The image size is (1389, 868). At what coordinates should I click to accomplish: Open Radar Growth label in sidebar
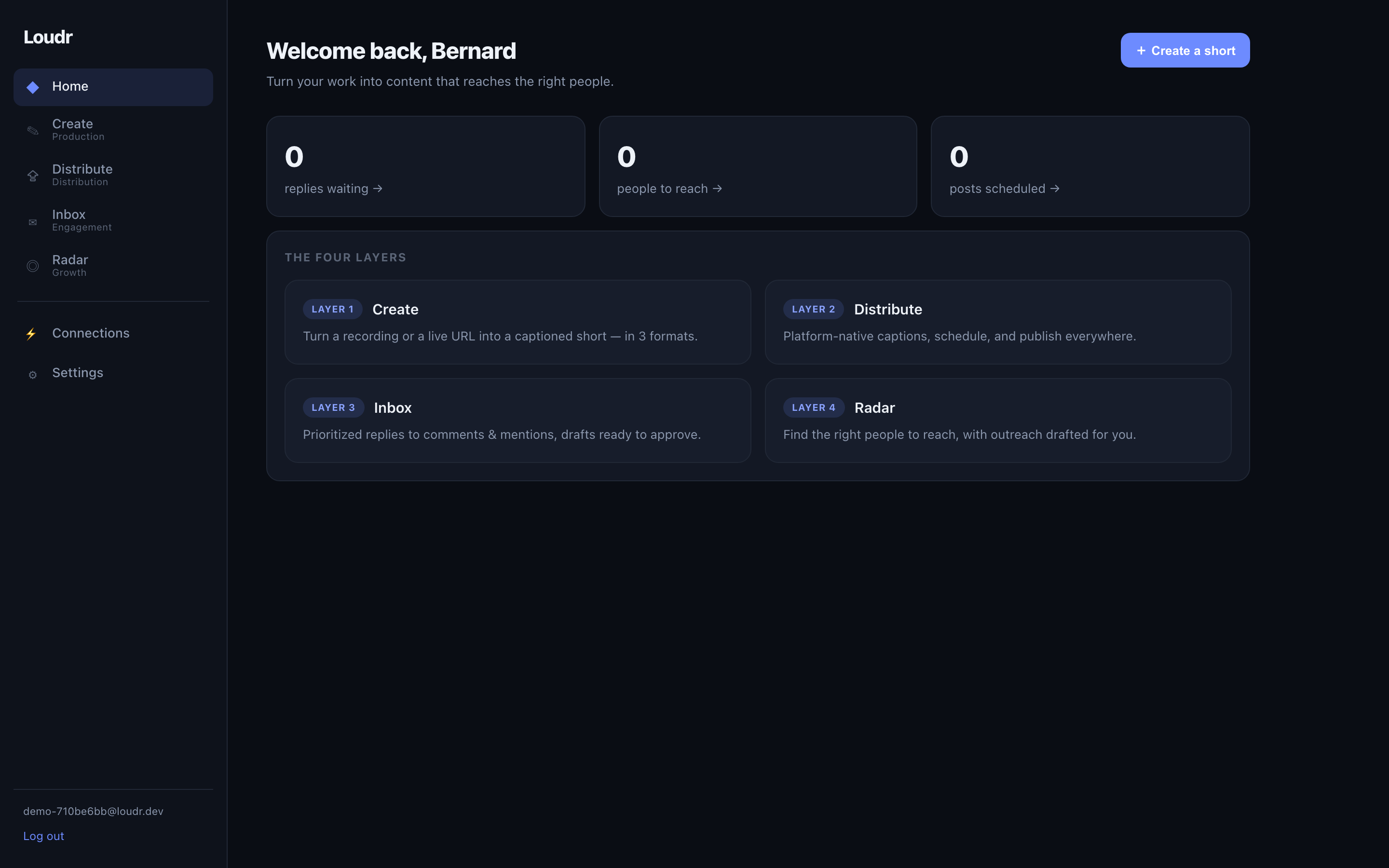[x=70, y=265]
